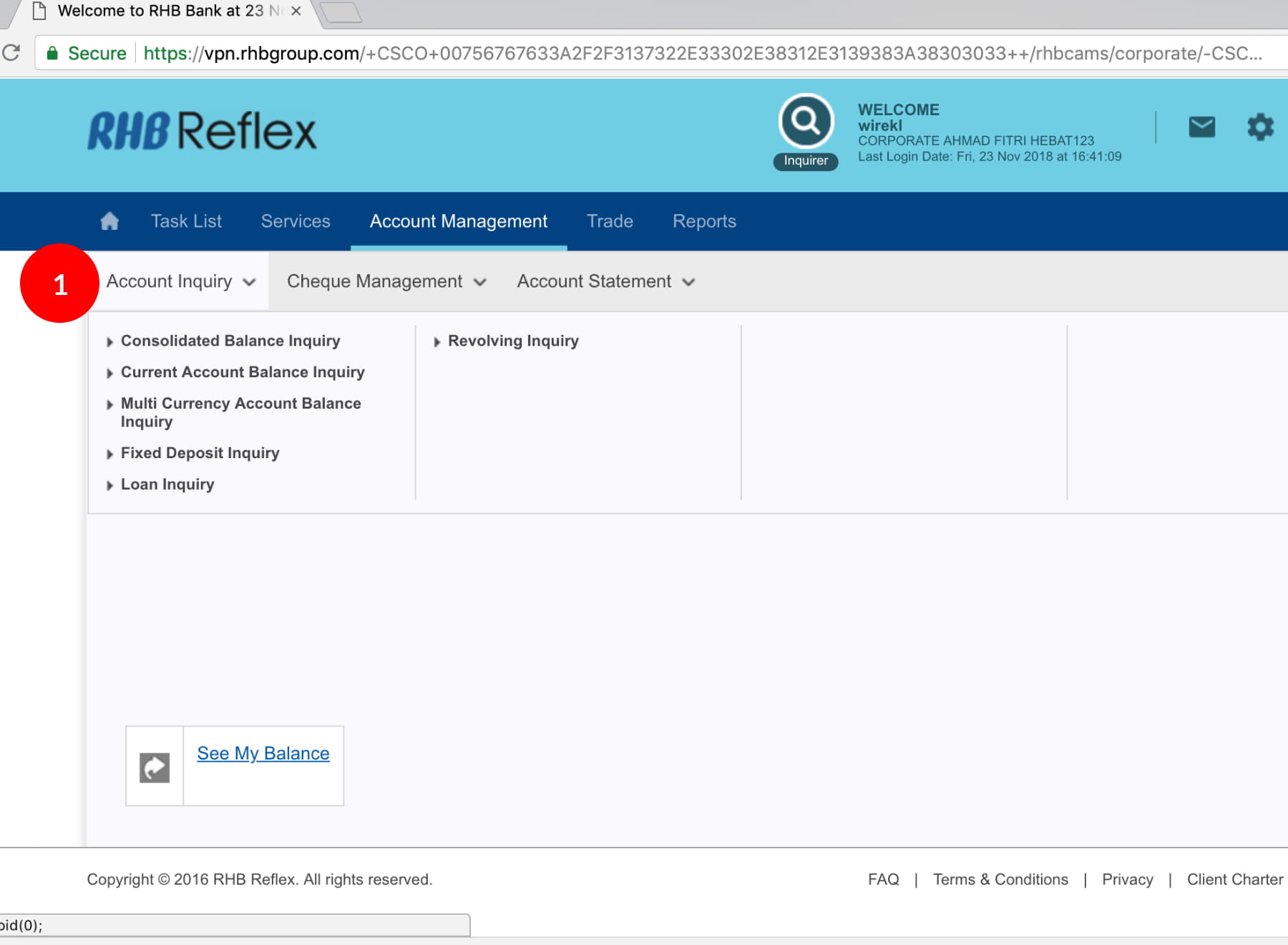The width and height of the screenshot is (1288, 945).
Task: Click the home icon in navigation bar
Action: click(x=109, y=221)
